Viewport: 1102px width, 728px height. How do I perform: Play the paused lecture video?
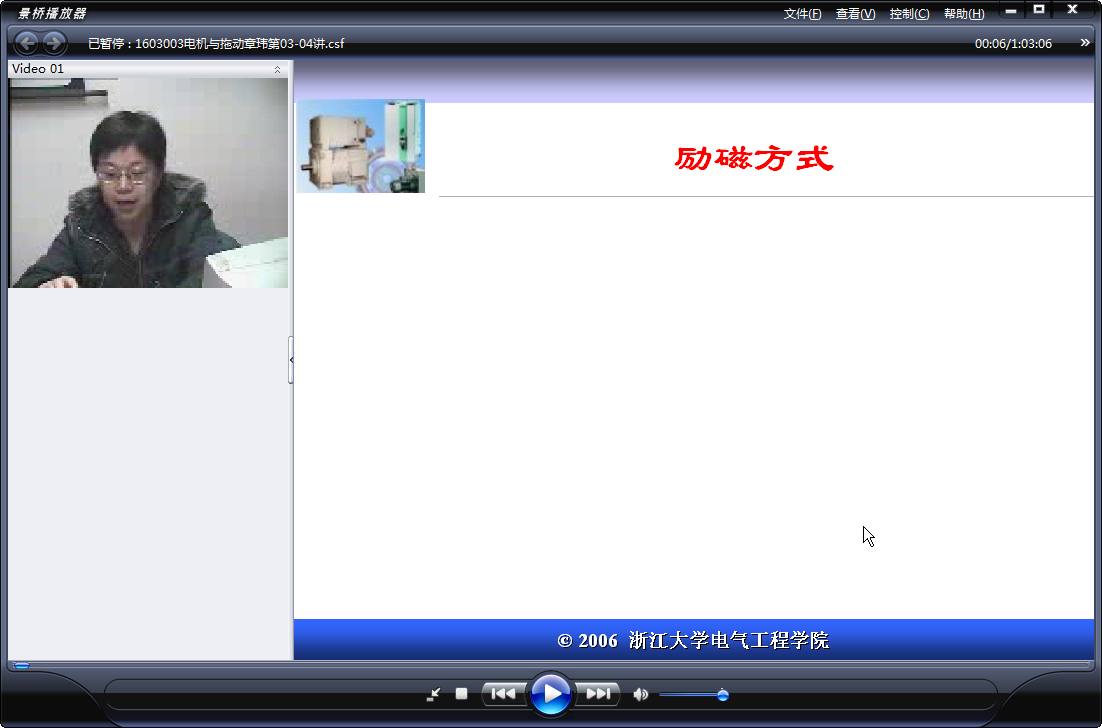tap(551, 694)
